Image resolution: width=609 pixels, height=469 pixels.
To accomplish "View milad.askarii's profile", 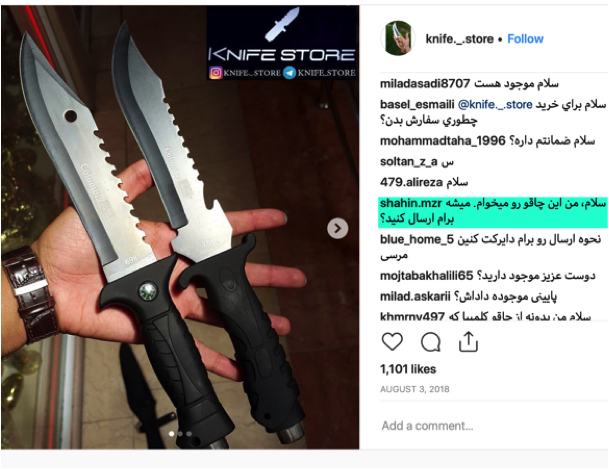I will click(x=415, y=297).
